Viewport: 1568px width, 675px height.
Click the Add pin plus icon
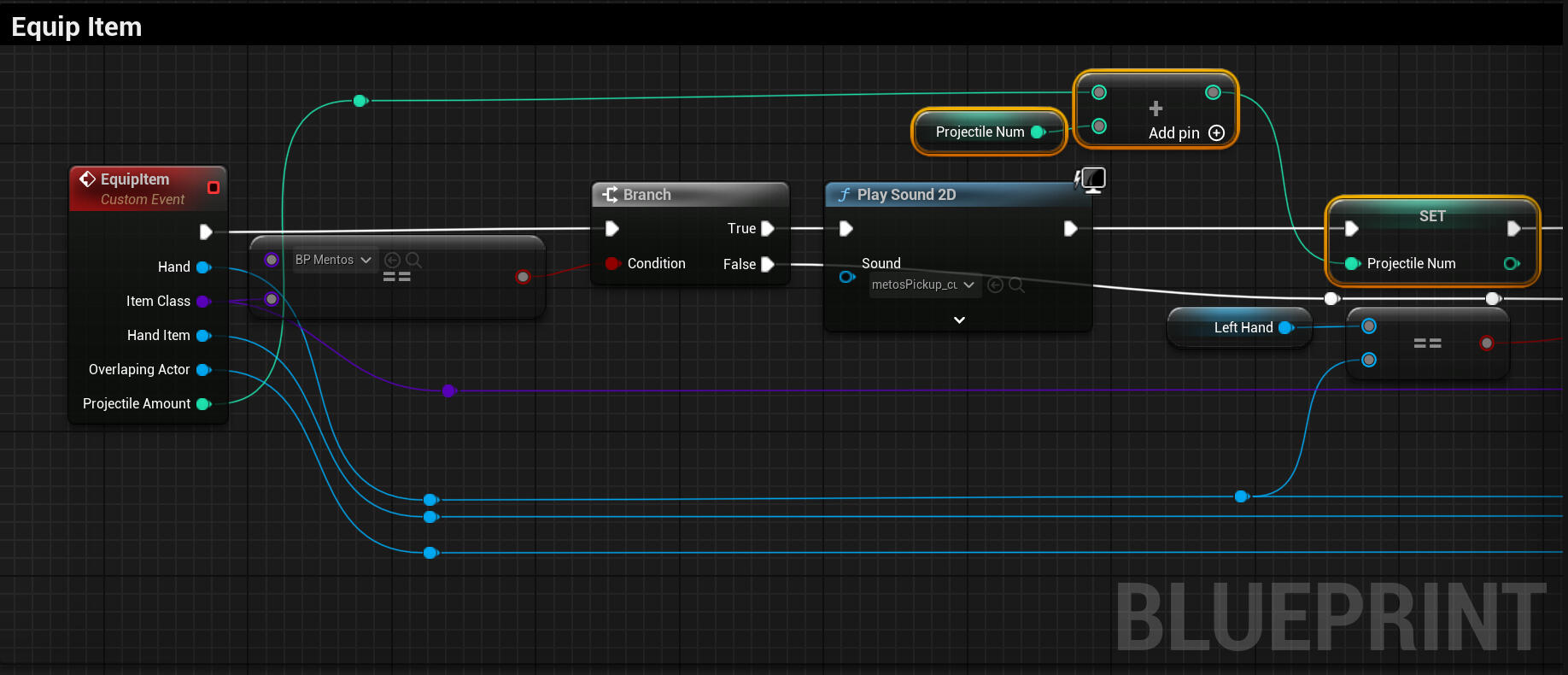1217,133
